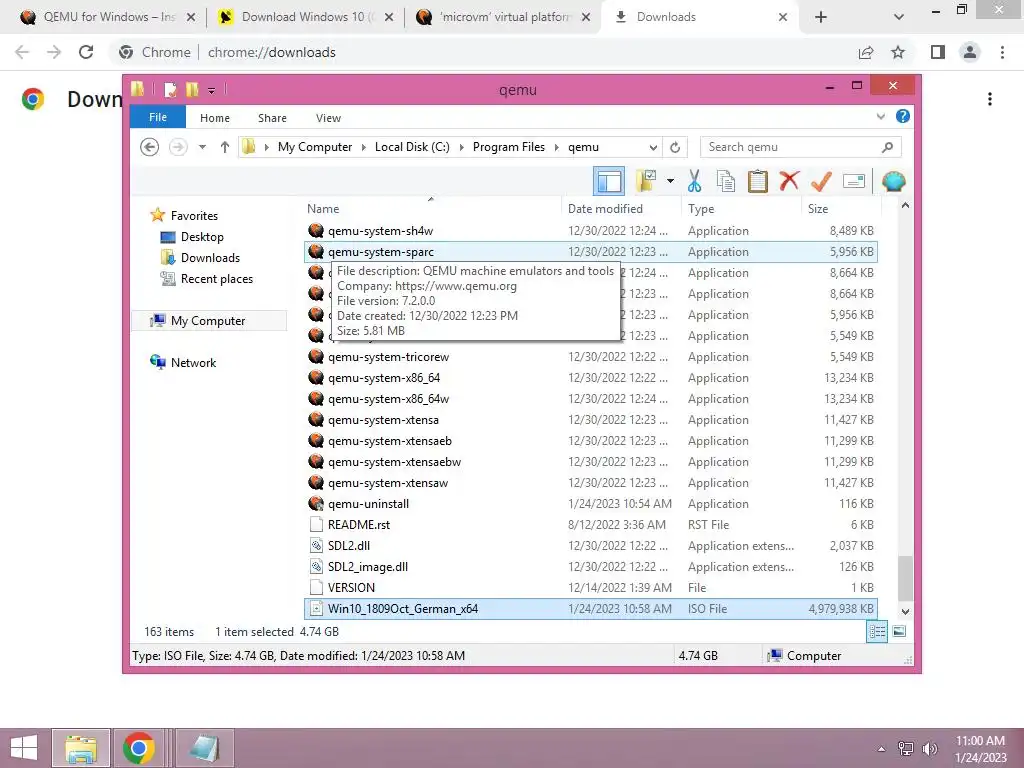Select Network in the navigation pane
This screenshot has height=768, width=1024.
coord(193,362)
